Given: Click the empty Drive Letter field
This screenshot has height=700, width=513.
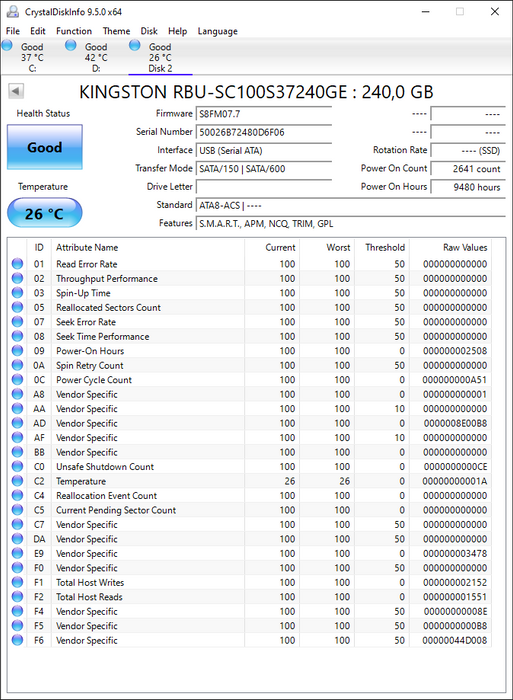Looking at the screenshot, I should coord(264,187).
